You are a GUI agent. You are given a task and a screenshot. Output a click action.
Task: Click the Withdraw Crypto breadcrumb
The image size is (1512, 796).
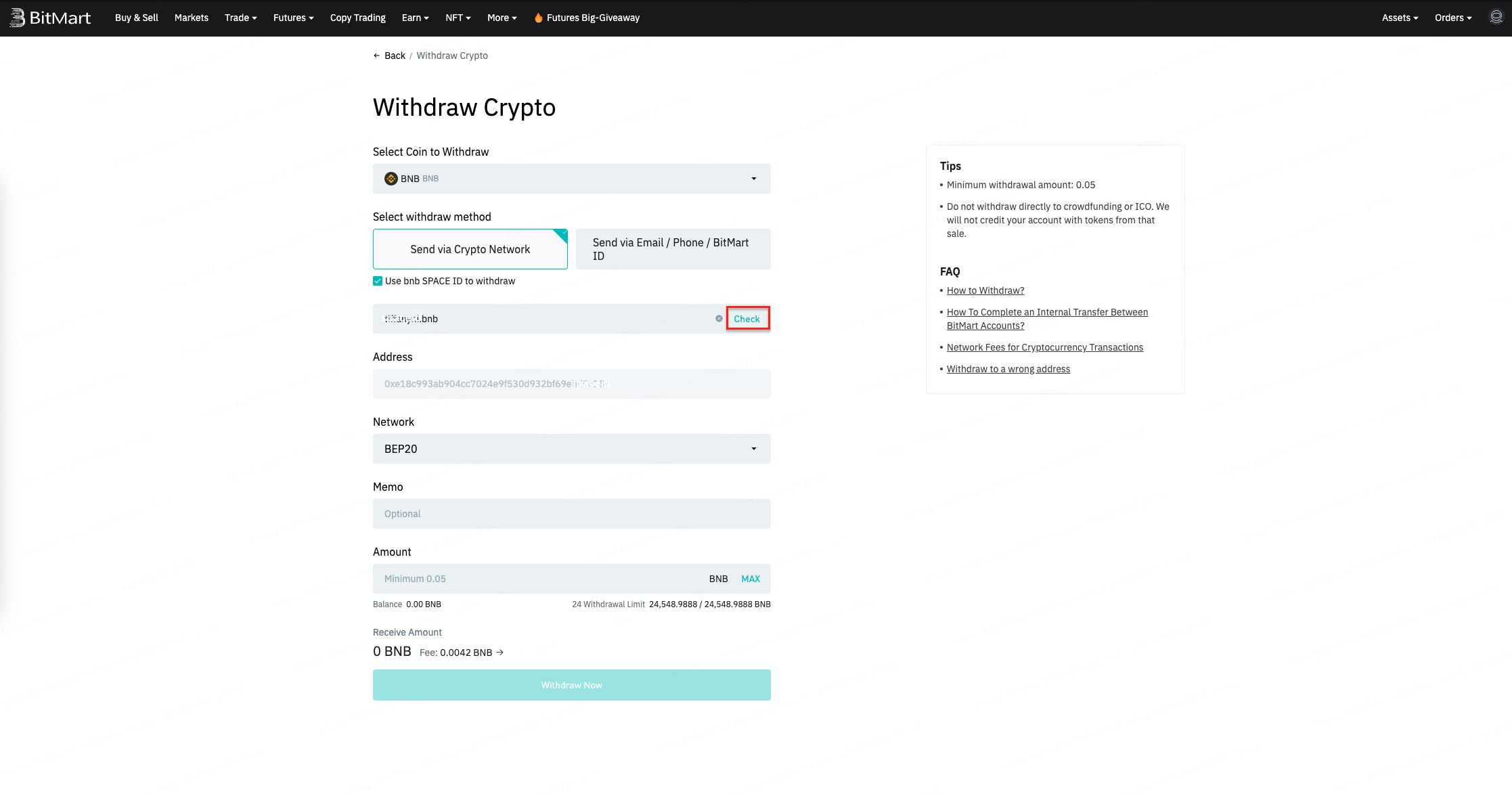(452, 56)
